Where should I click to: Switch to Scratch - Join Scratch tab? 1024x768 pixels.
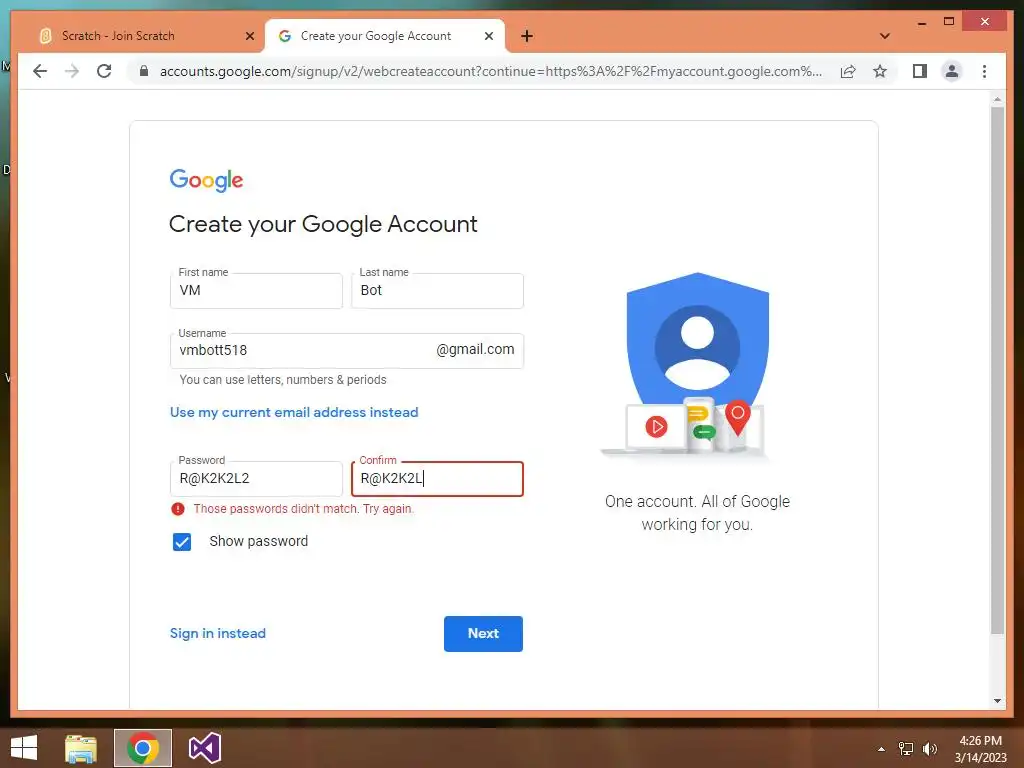[138, 36]
